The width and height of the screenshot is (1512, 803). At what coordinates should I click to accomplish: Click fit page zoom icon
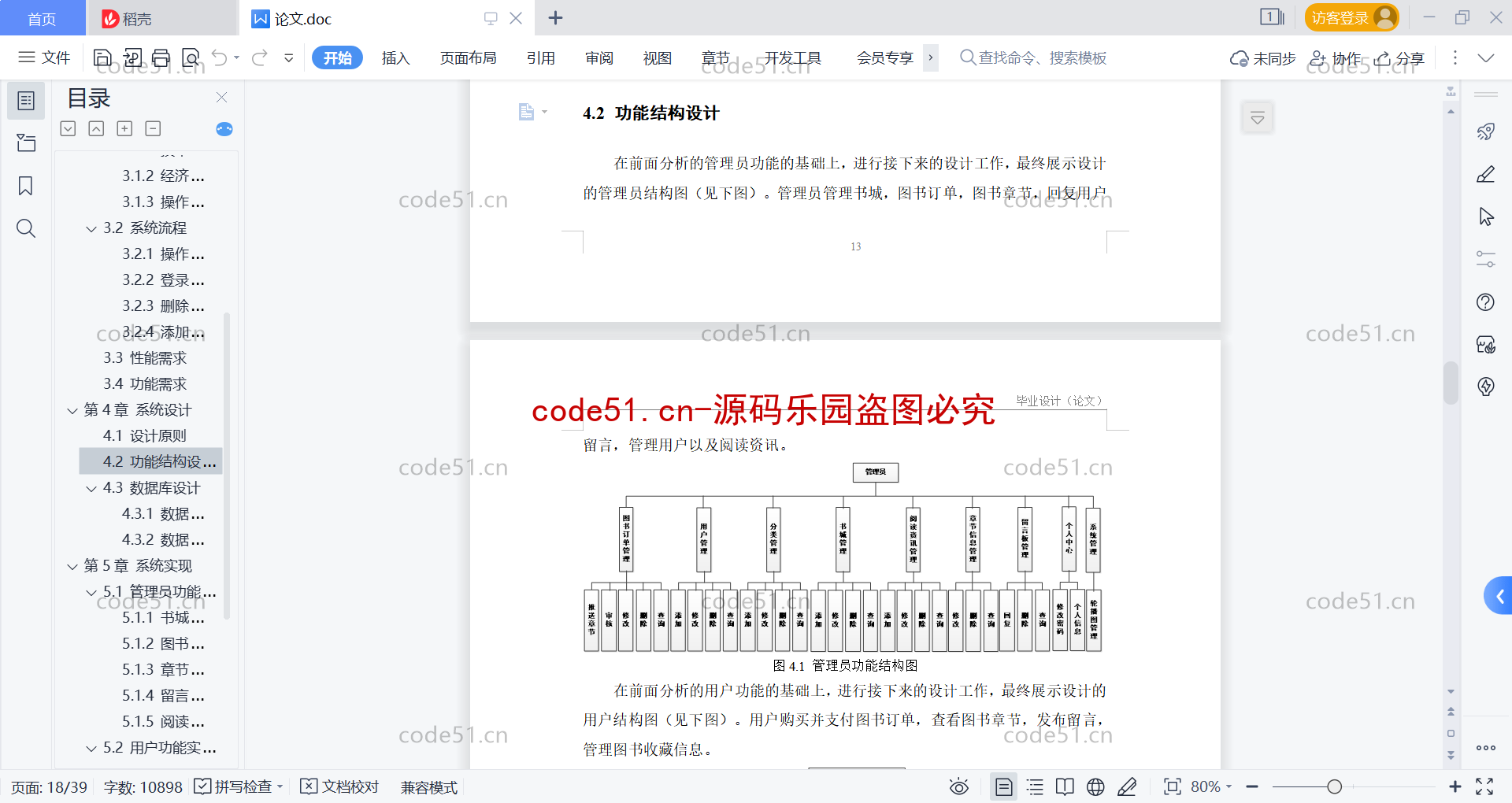click(x=1173, y=786)
